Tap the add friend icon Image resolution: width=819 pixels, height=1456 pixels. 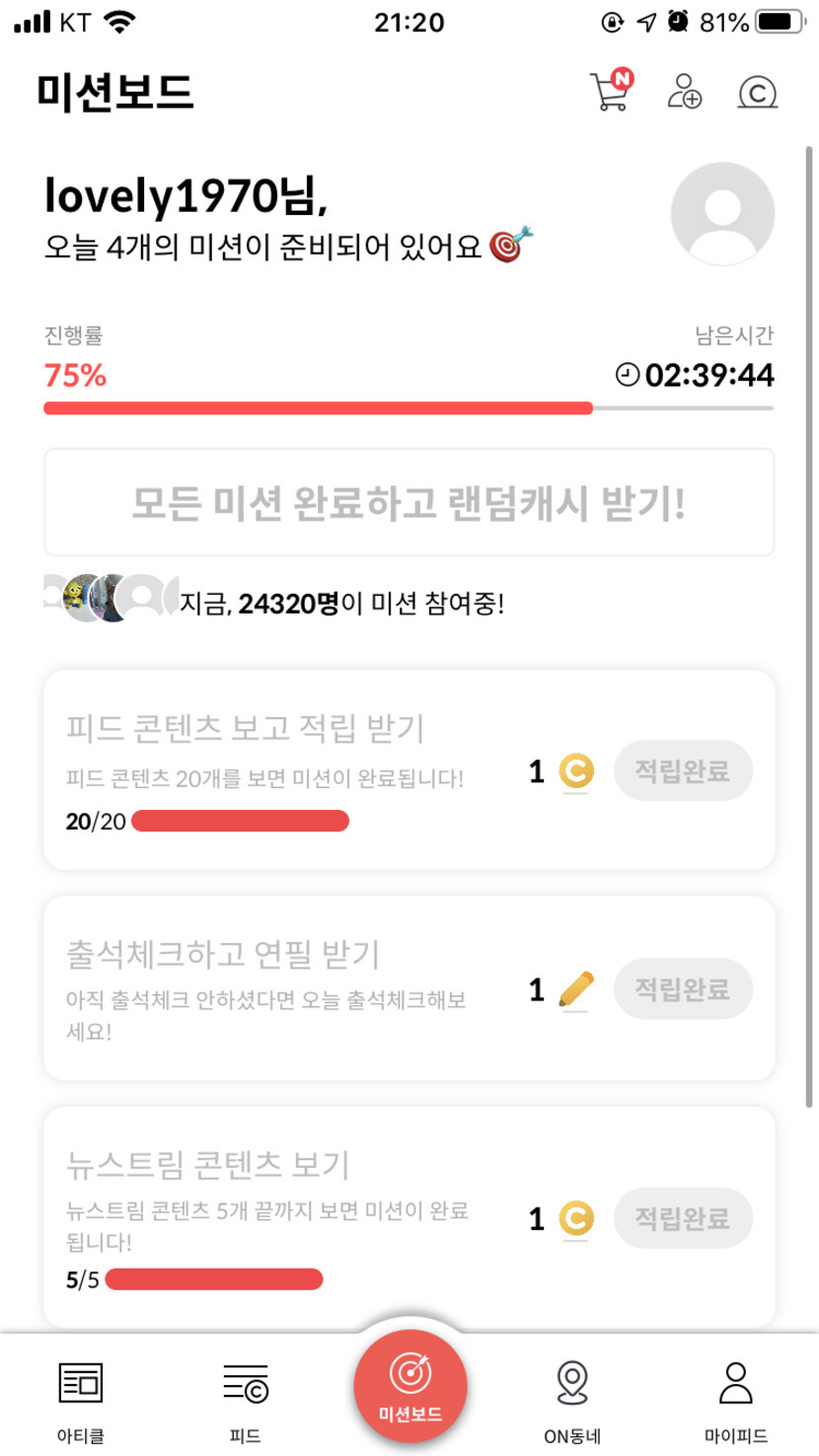[684, 92]
